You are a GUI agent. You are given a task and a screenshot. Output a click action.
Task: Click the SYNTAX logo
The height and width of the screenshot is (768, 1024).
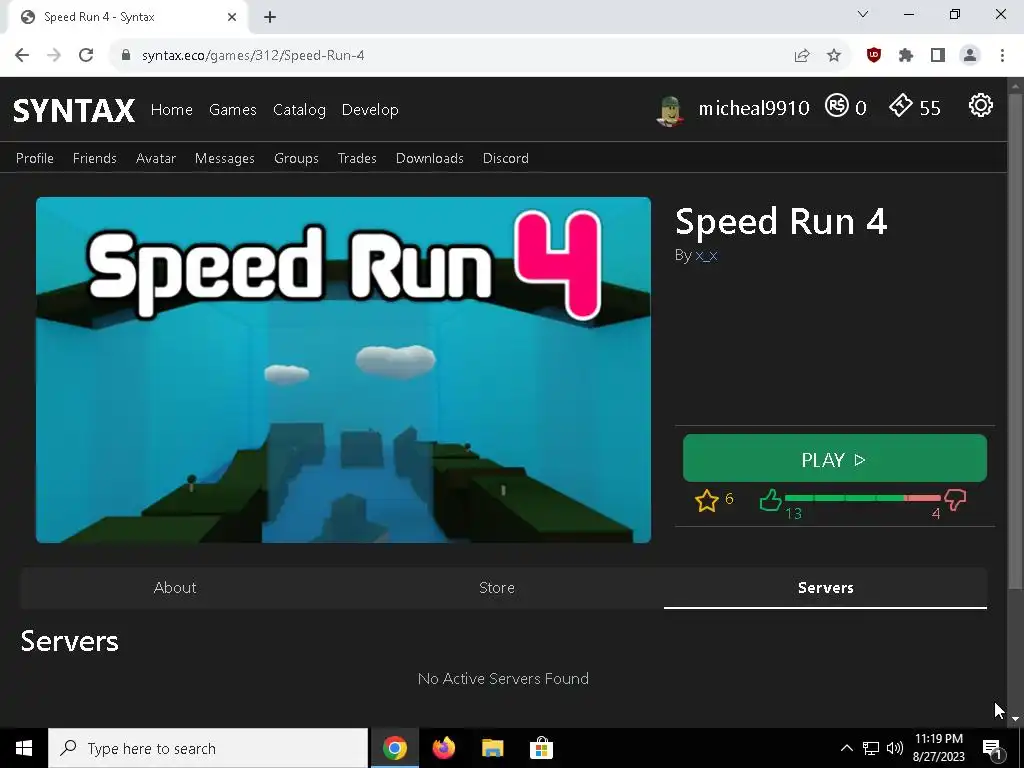tap(74, 110)
